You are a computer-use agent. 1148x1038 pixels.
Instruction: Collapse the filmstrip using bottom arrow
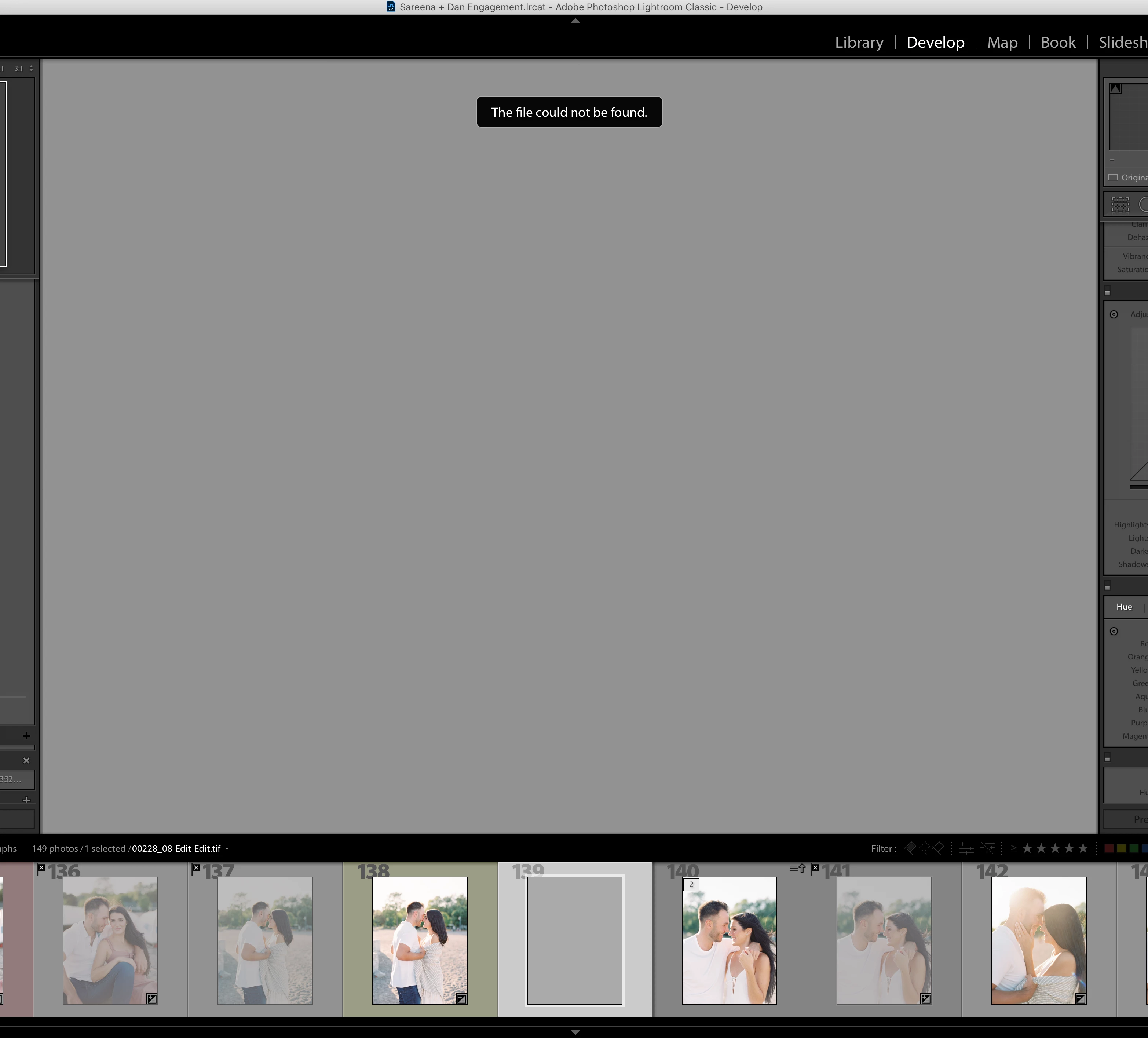(x=575, y=1032)
